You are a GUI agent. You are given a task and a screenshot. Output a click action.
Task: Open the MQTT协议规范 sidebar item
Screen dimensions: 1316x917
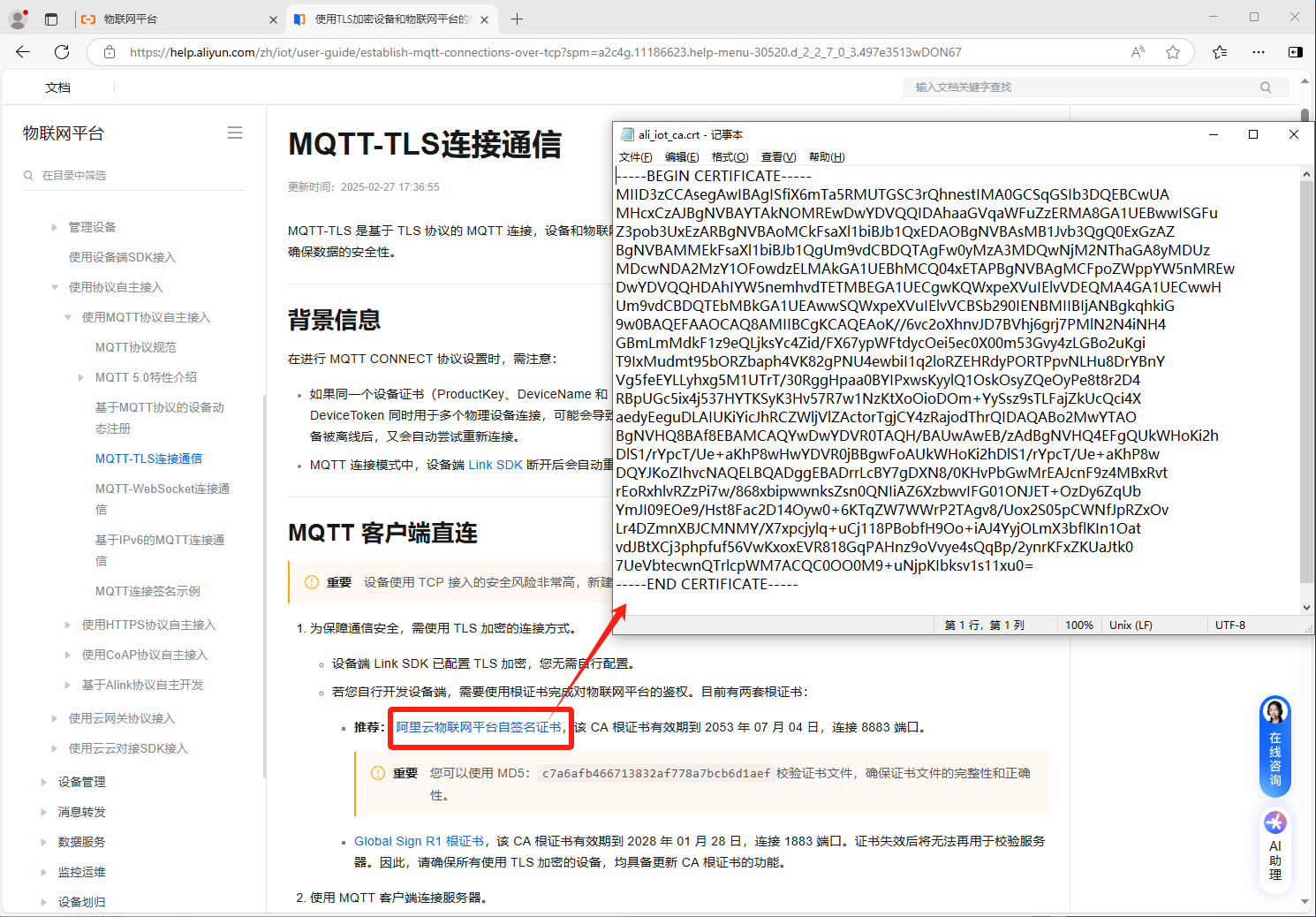pyautogui.click(x=135, y=347)
